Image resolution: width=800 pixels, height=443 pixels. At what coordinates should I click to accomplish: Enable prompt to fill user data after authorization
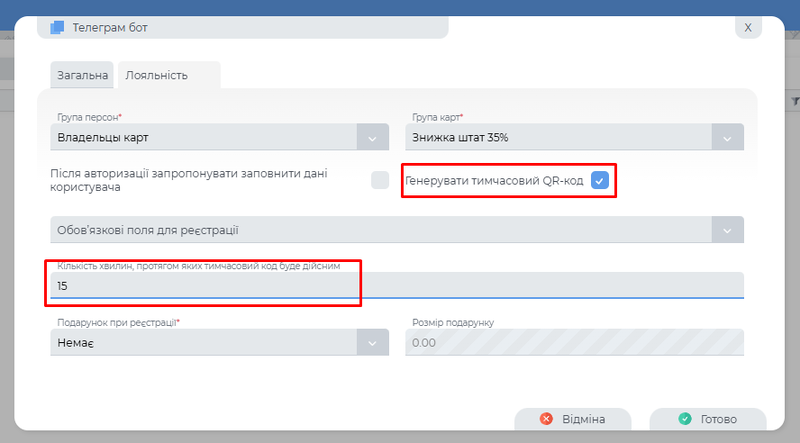[x=380, y=180]
